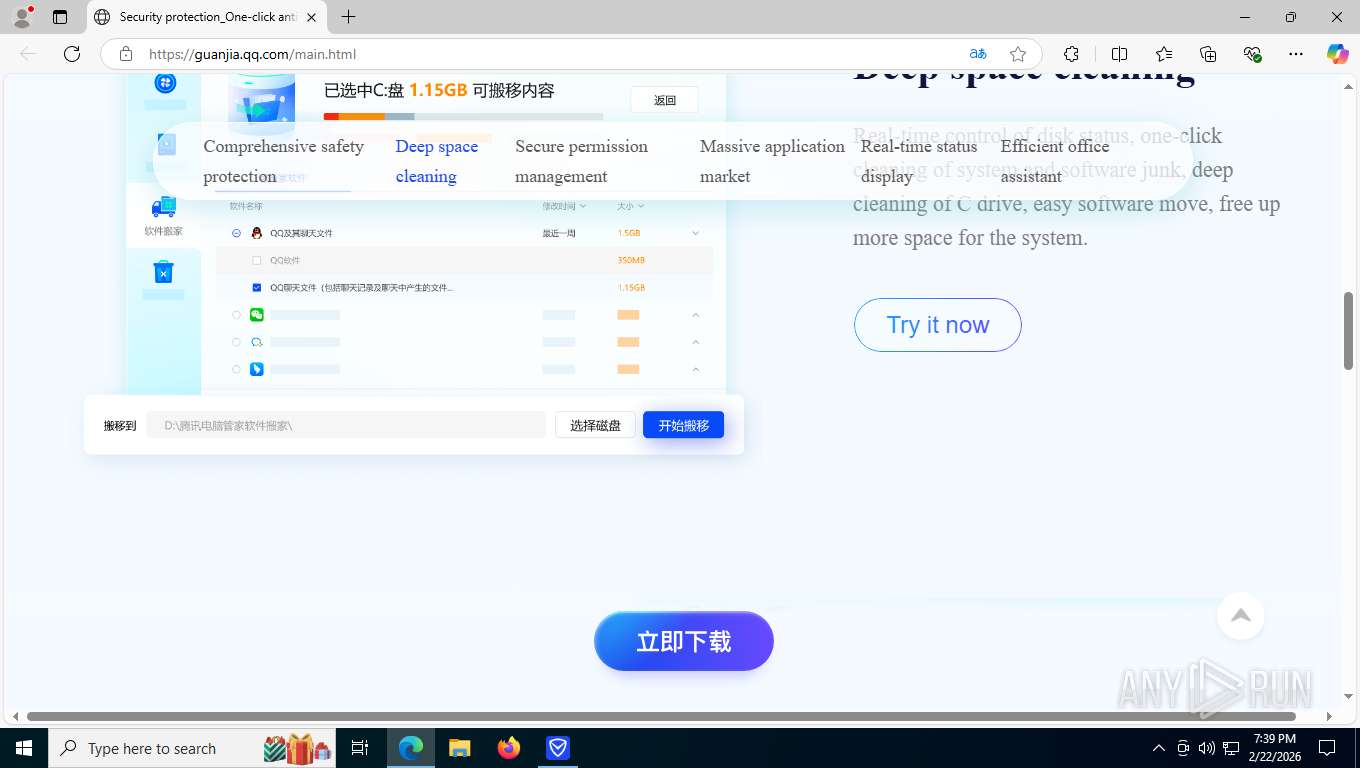Screen dimensions: 1360x768
Task: Open the translate page icon
Action: (x=978, y=54)
